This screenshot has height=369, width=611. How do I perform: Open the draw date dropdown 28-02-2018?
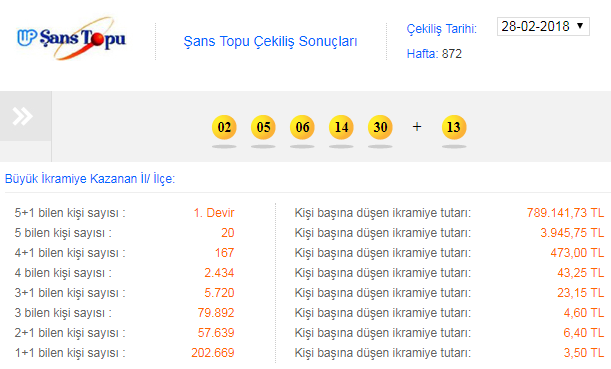[x=543, y=26]
